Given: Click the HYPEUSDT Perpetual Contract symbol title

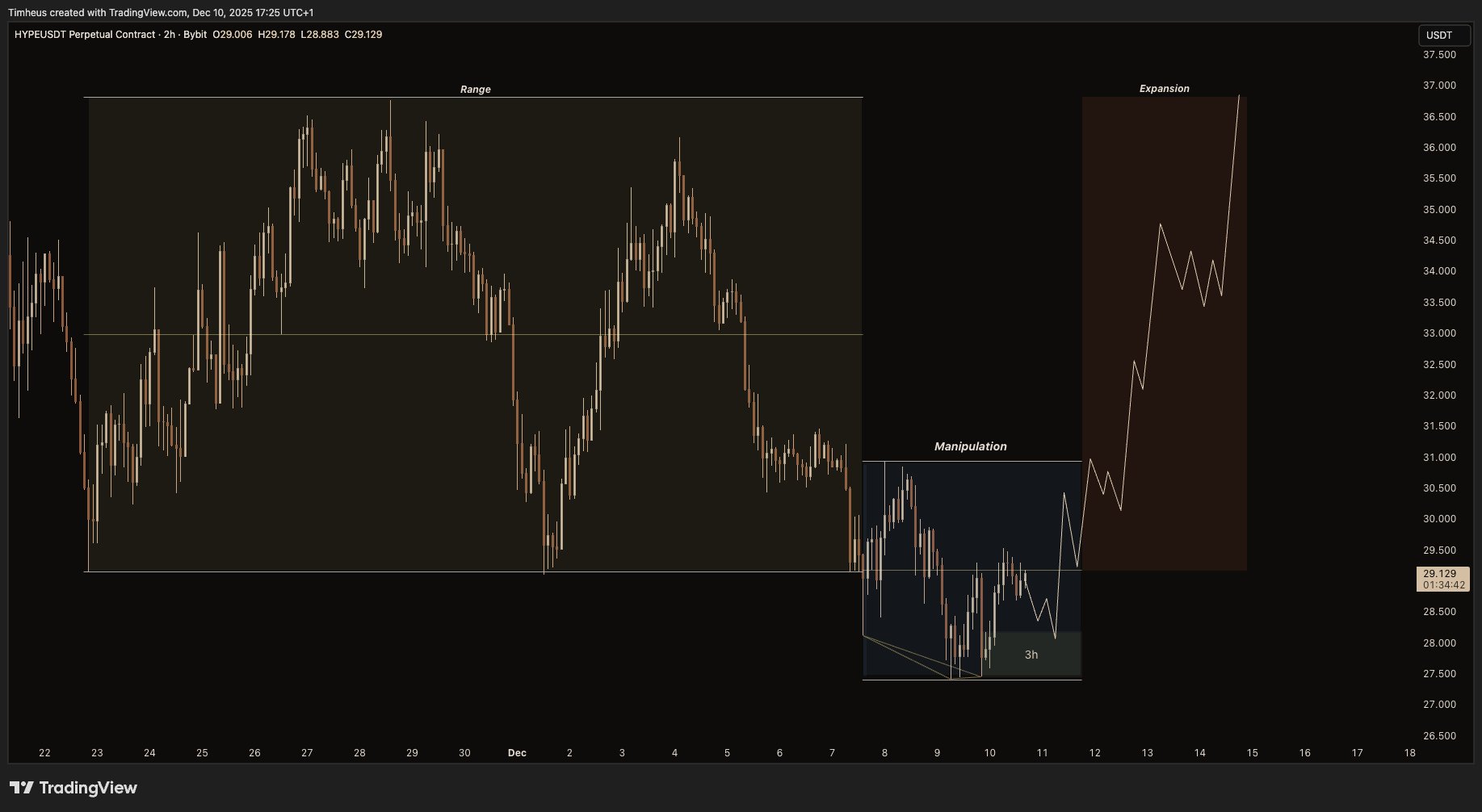Looking at the screenshot, I should (85, 35).
